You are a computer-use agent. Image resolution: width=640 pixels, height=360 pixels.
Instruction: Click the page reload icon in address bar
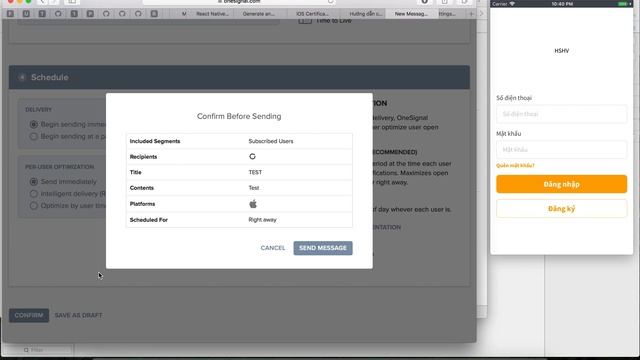(330, 2)
